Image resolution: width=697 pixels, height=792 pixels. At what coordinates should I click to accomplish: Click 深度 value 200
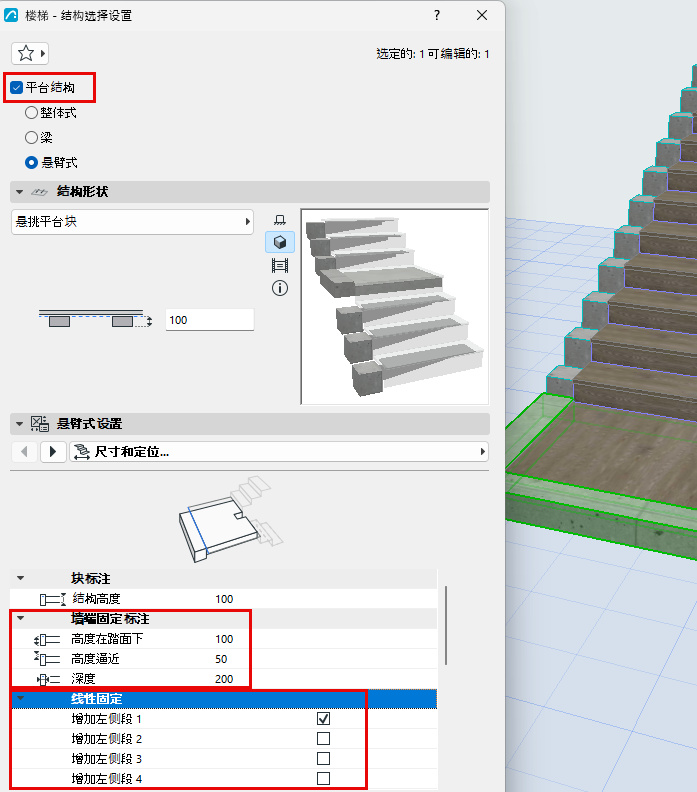[224, 679]
